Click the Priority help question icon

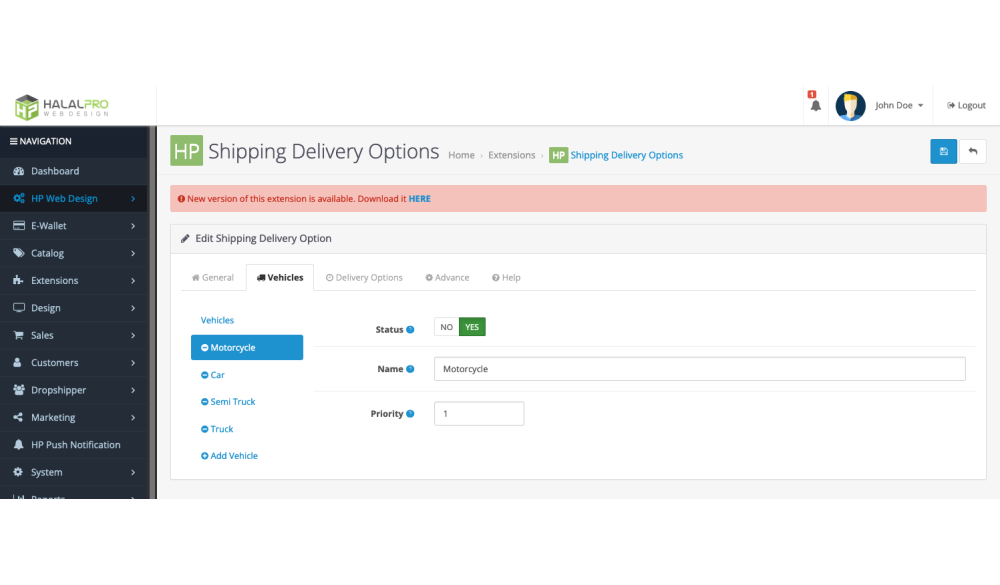pos(410,414)
